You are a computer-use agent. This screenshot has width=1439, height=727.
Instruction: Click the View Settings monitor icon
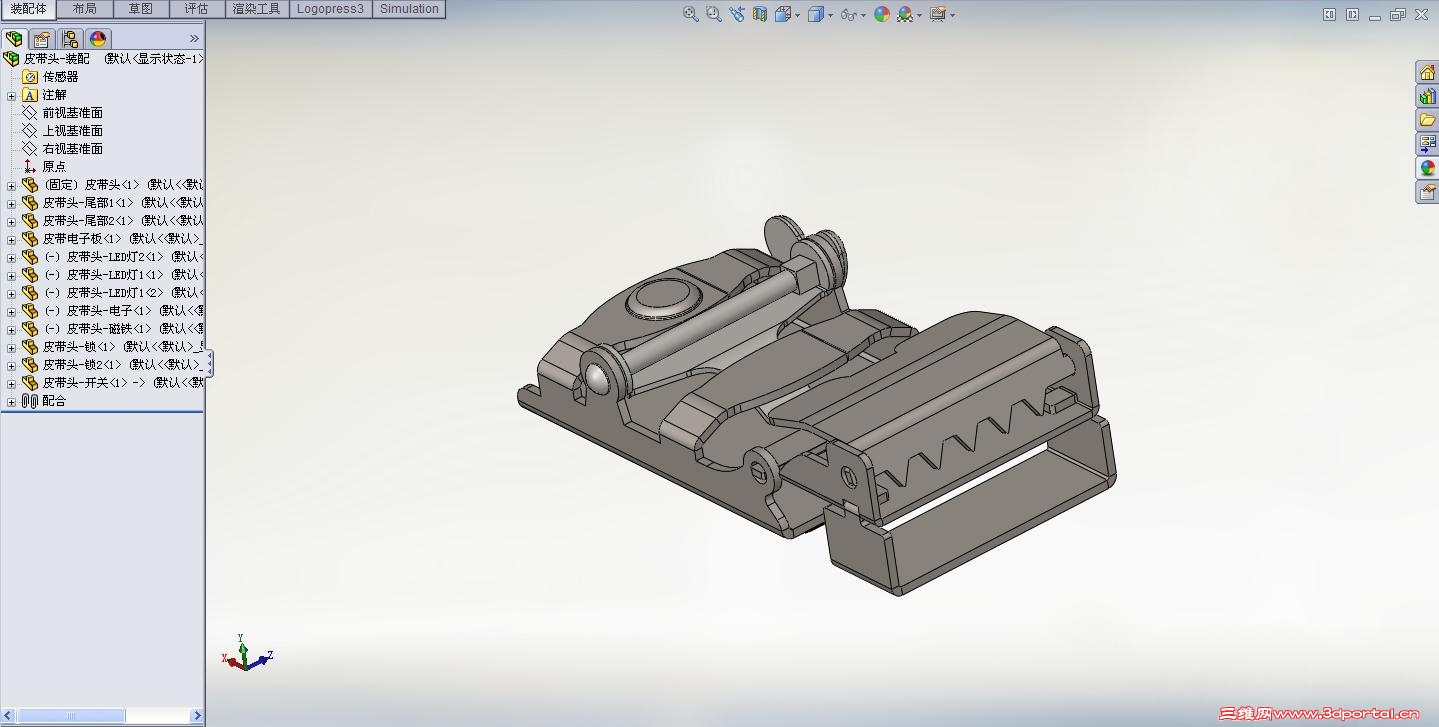[937, 14]
